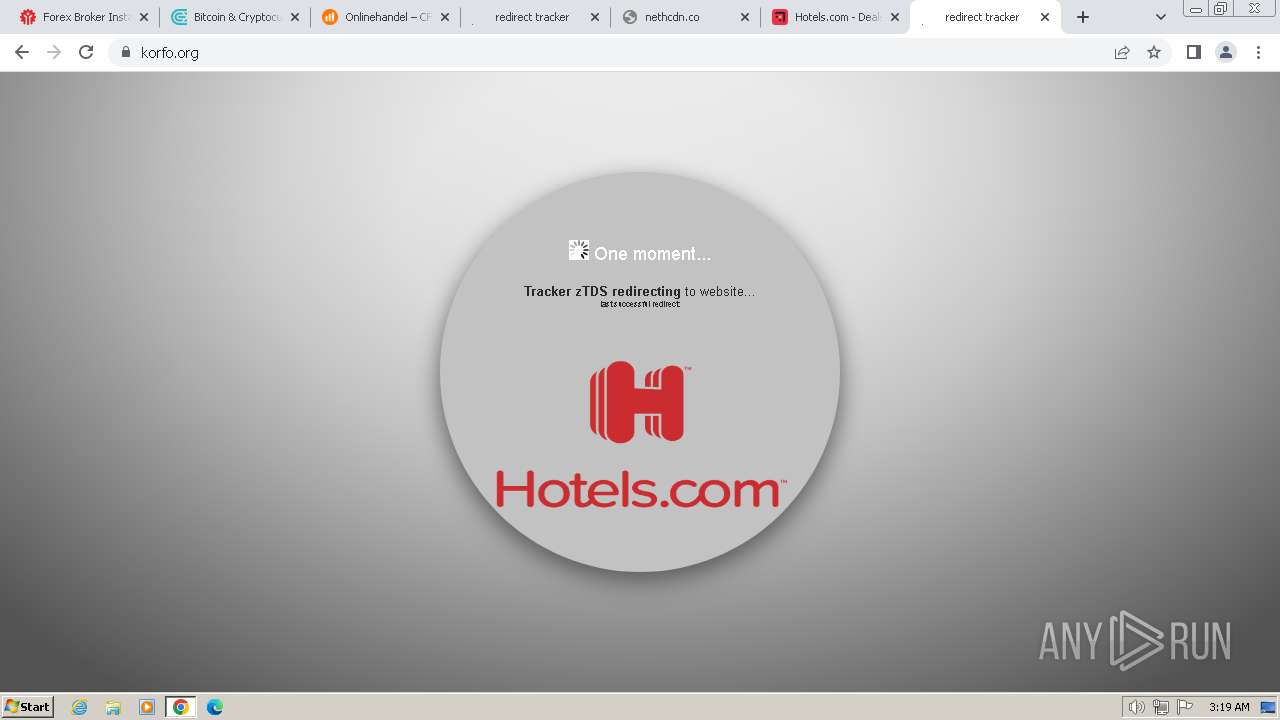Open File Explorer from taskbar

[113, 707]
